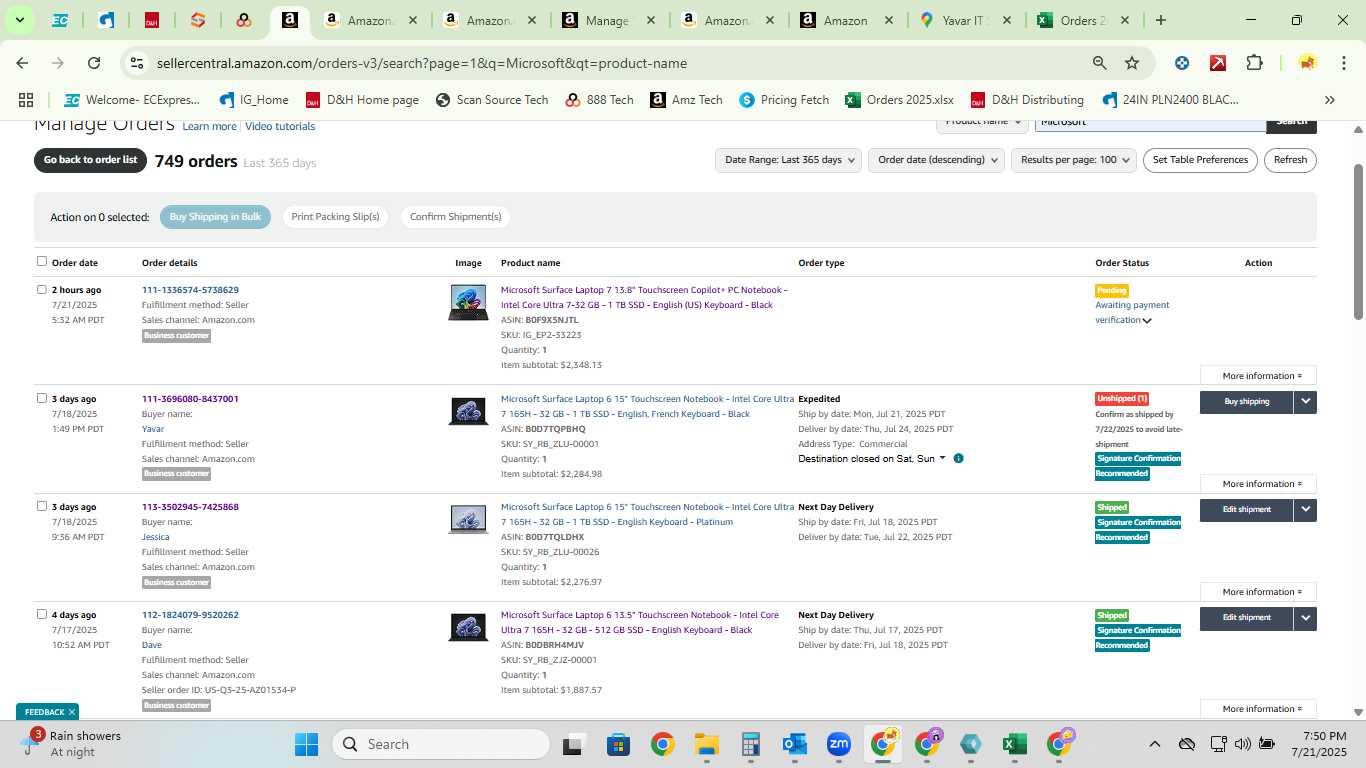Viewport: 1366px width, 768px height.
Task: Click the Go back to order list button
Action: [90, 160]
